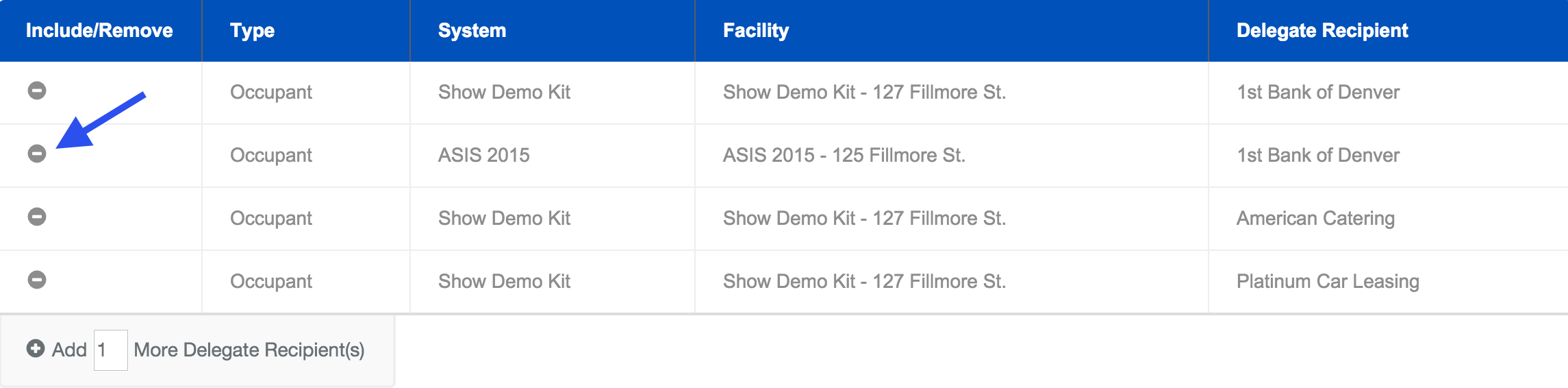Click the More Delegate Recipient(s) label
The width and height of the screenshot is (1568, 388).
point(249,350)
